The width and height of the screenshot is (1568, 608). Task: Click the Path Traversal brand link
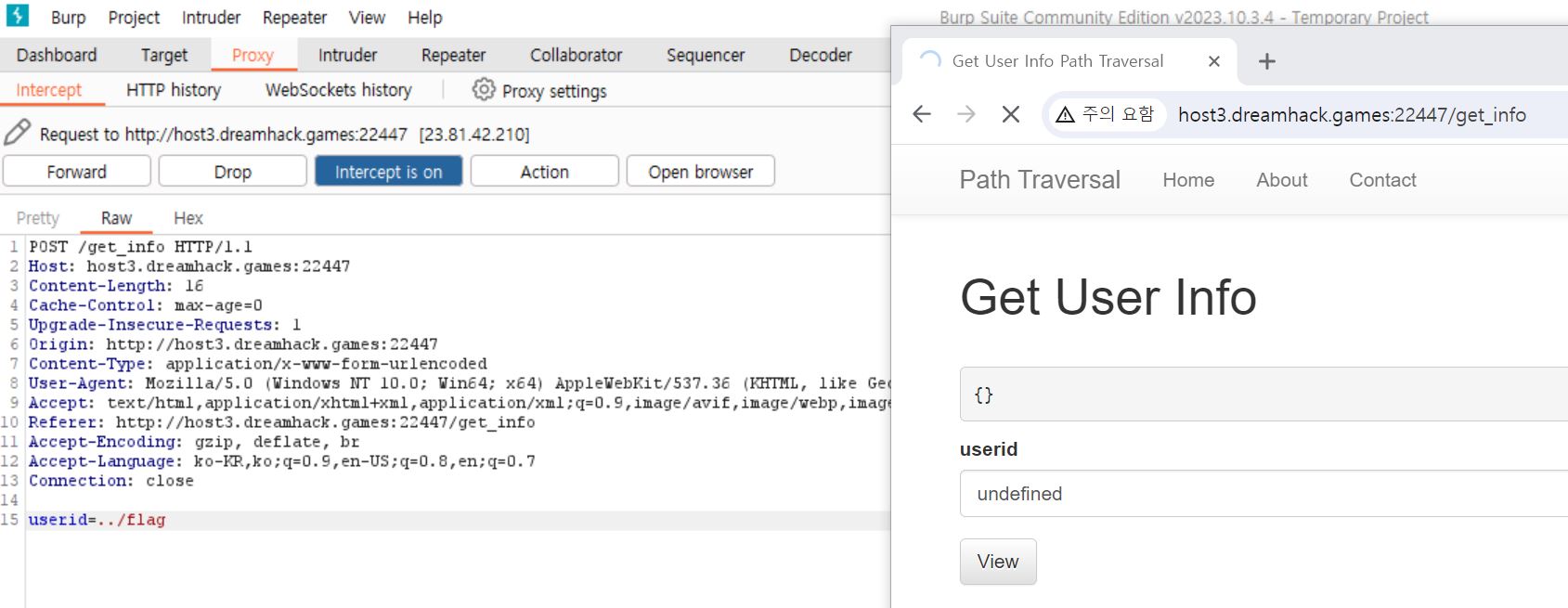tap(1040, 180)
